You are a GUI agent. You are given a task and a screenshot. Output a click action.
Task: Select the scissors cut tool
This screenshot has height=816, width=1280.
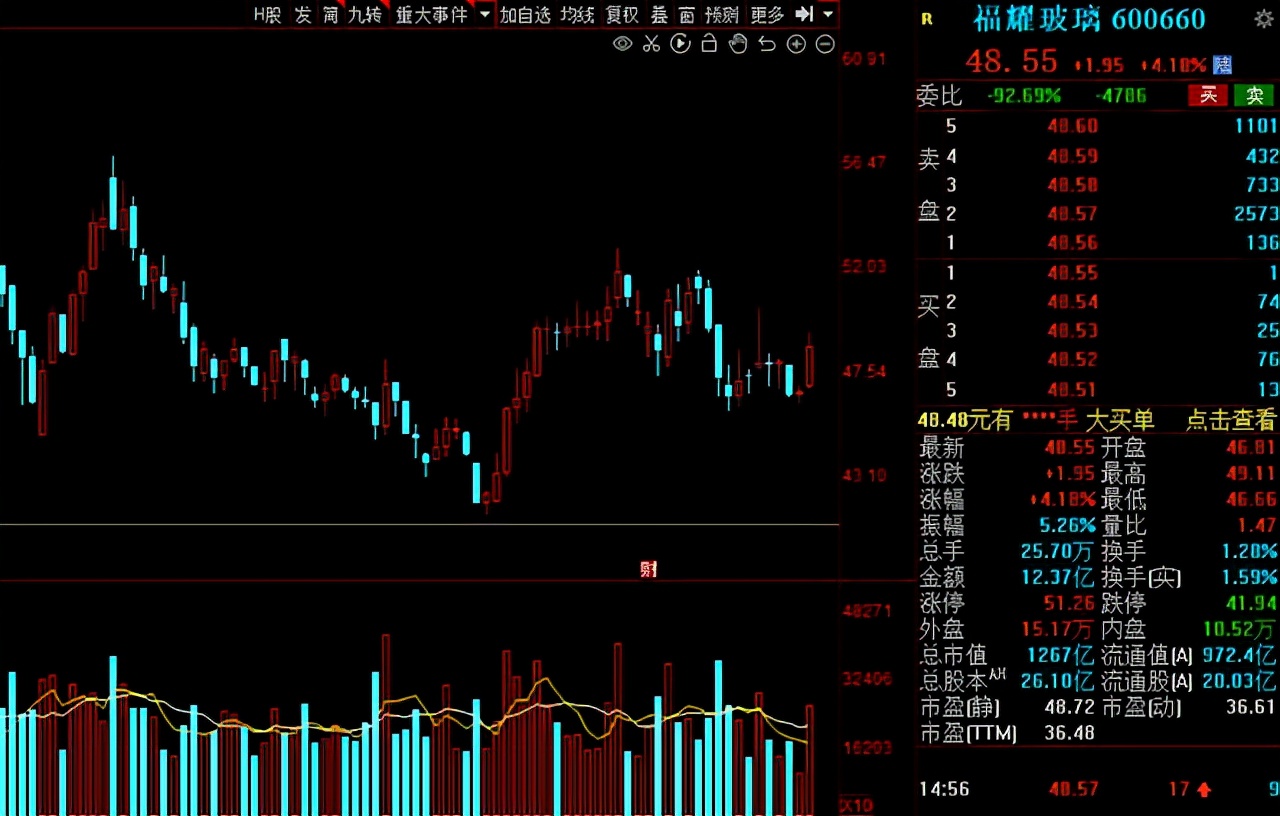tap(651, 43)
